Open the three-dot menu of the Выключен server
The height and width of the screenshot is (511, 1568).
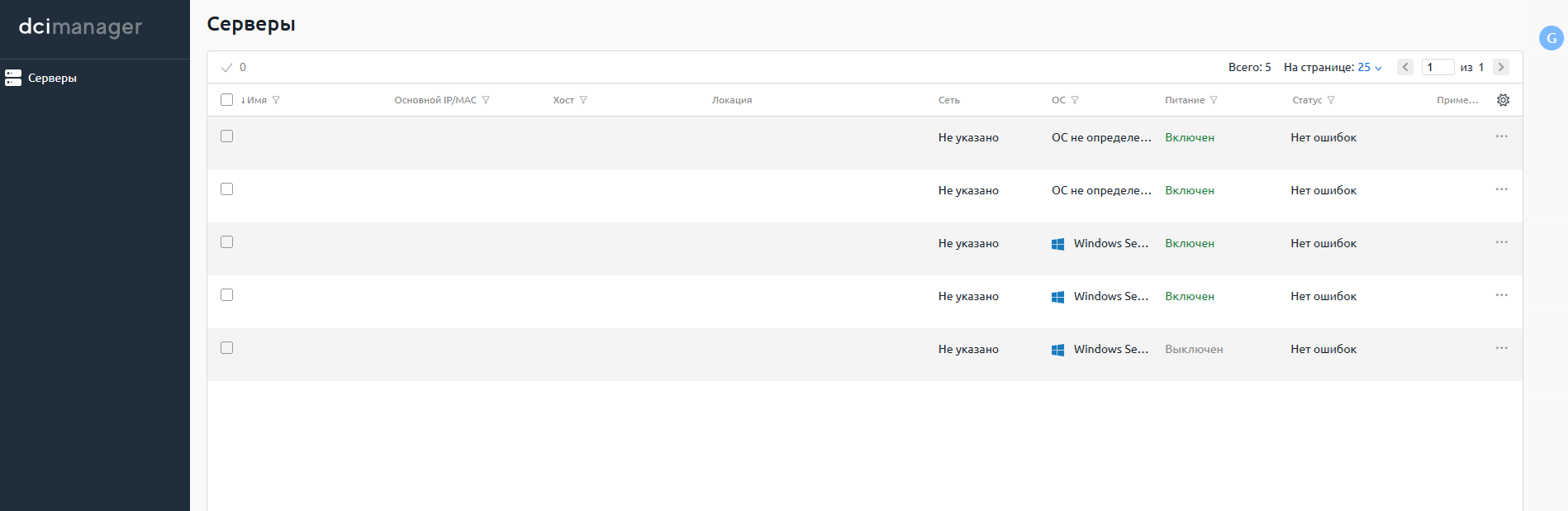tap(1501, 348)
